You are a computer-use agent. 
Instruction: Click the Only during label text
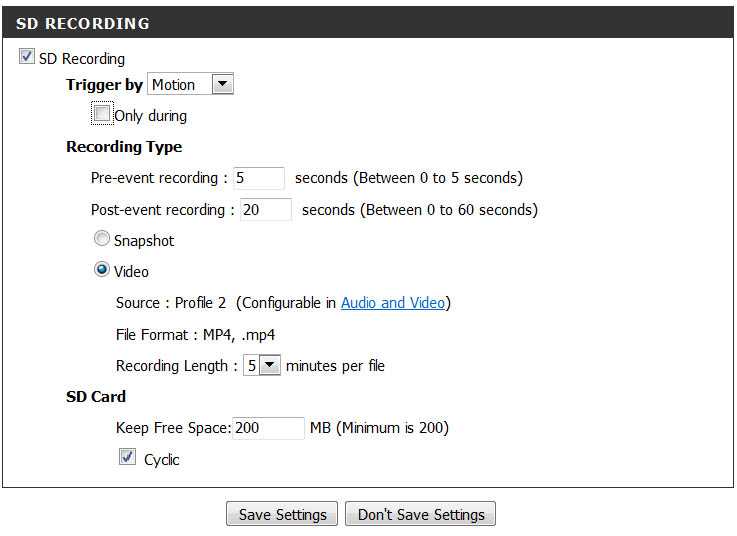[150, 116]
